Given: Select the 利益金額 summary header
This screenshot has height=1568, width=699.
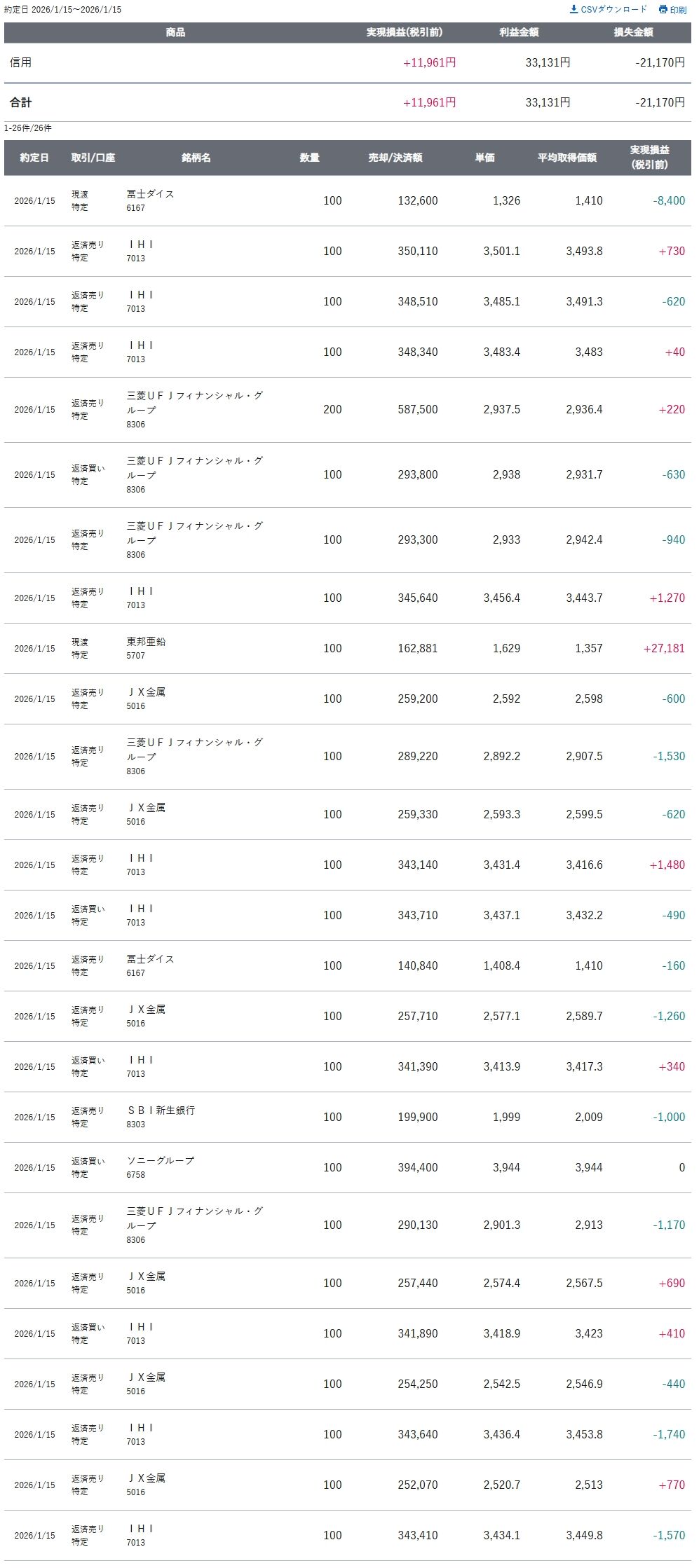Looking at the screenshot, I should coord(519,32).
